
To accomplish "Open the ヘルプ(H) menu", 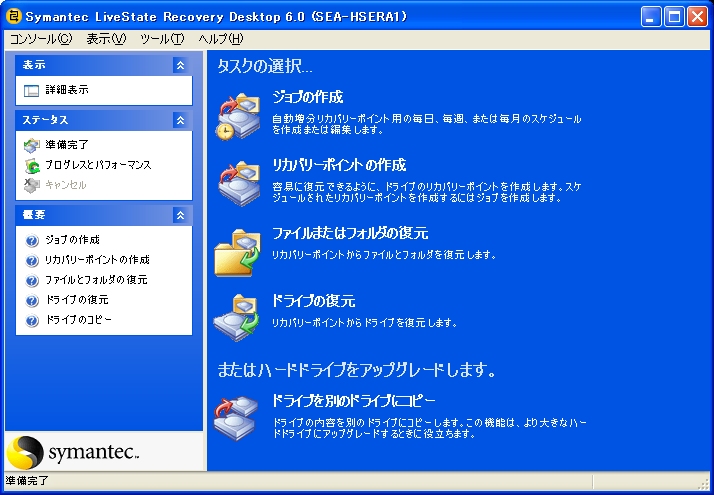I will 220,39.
